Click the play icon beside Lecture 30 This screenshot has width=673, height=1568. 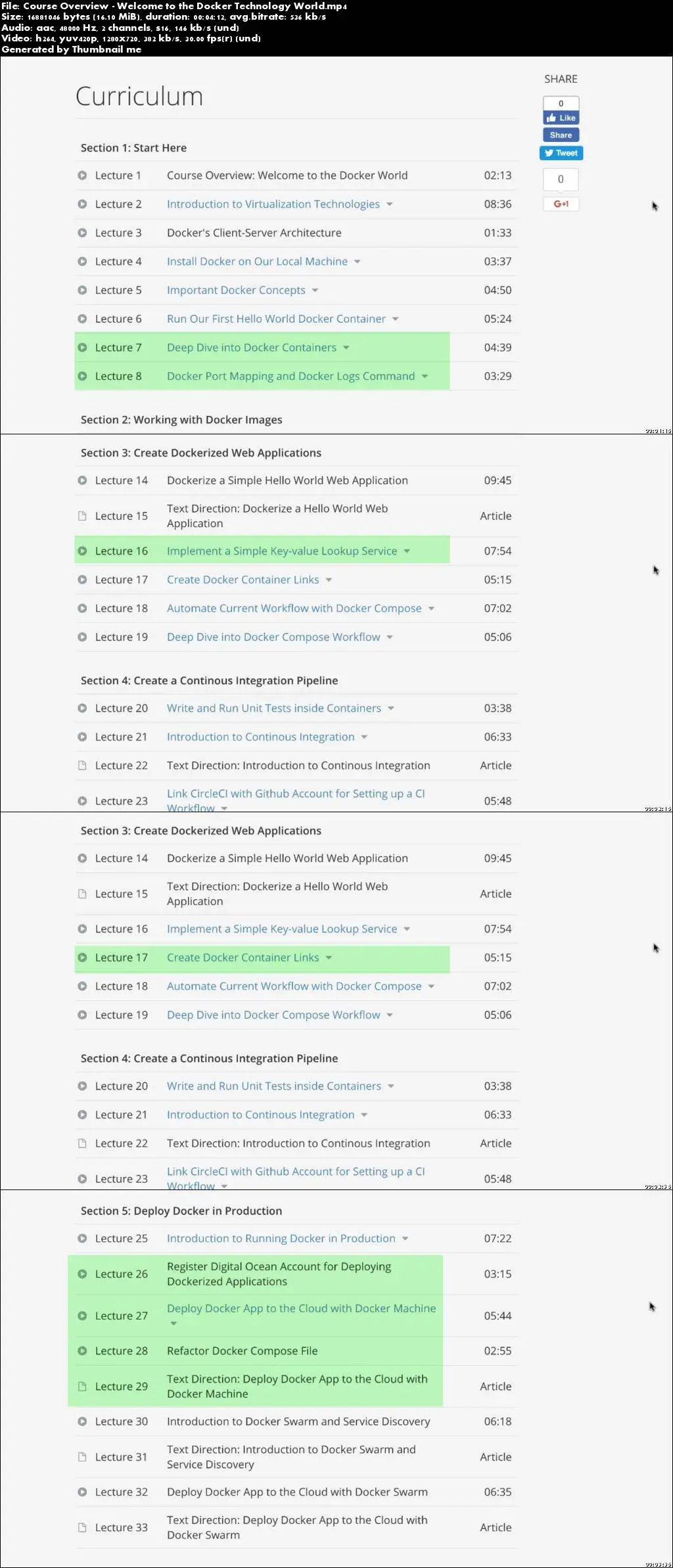point(82,1421)
